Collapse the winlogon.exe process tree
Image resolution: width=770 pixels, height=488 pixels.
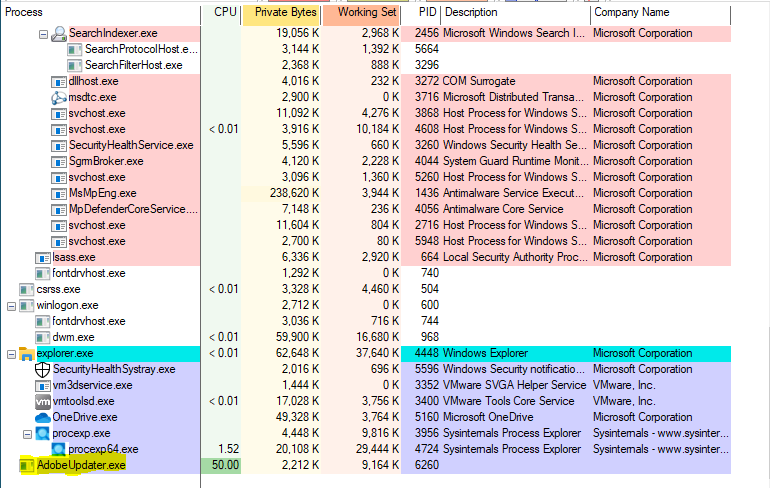pyautogui.click(x=11, y=306)
